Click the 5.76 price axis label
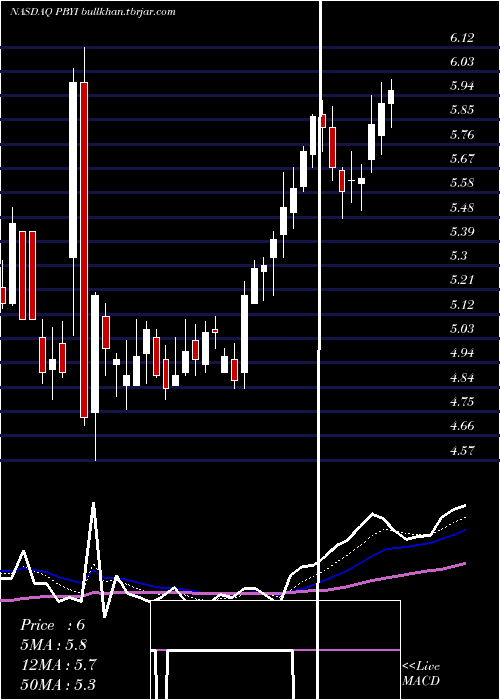The height and width of the screenshot is (700, 500). pos(462,134)
